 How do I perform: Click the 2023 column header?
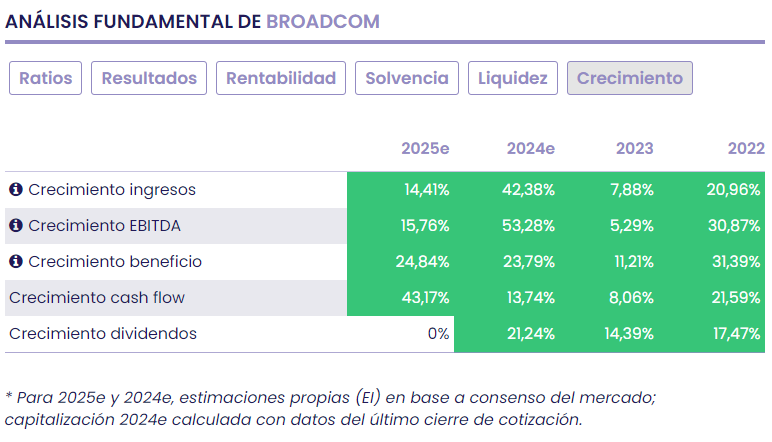click(x=634, y=149)
